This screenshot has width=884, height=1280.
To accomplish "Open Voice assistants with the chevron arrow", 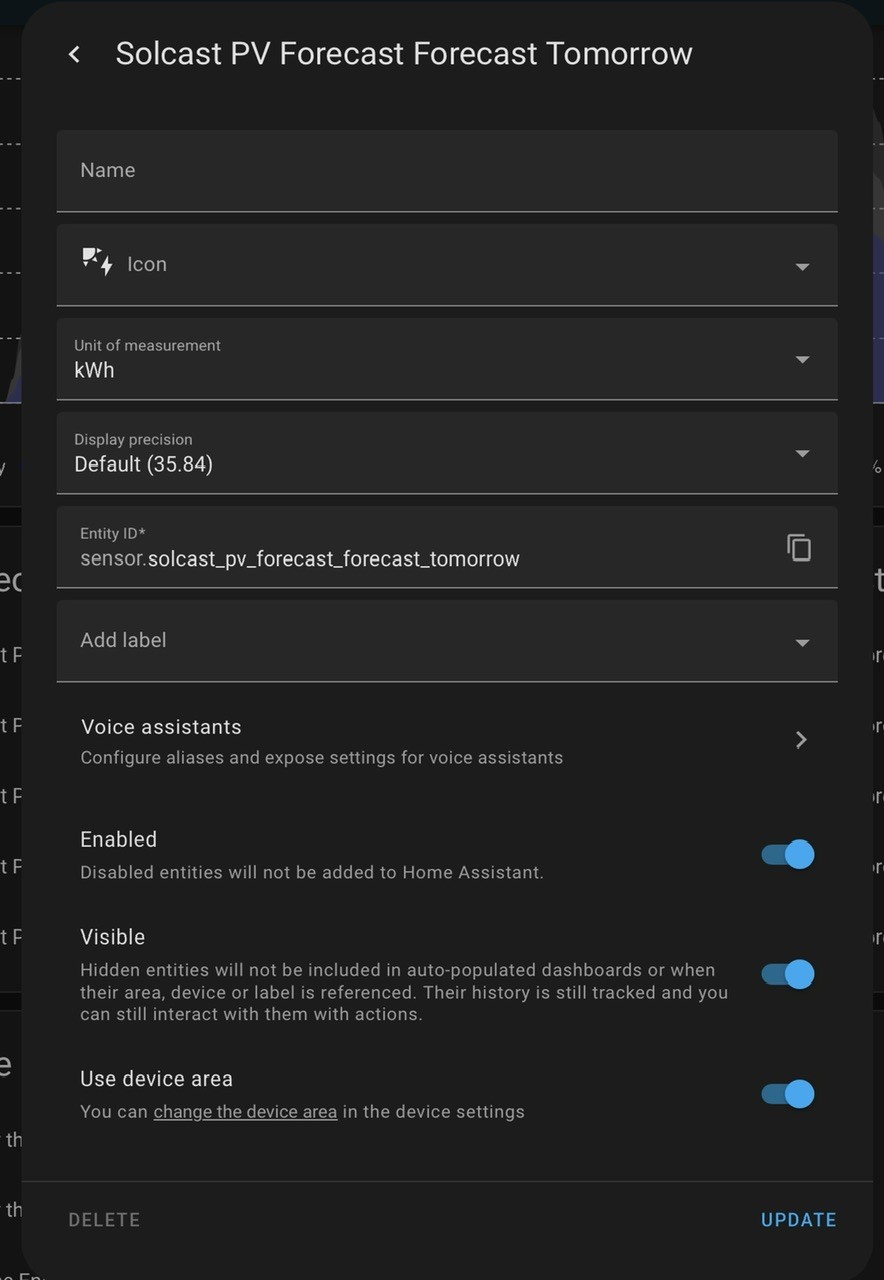I will [801, 740].
